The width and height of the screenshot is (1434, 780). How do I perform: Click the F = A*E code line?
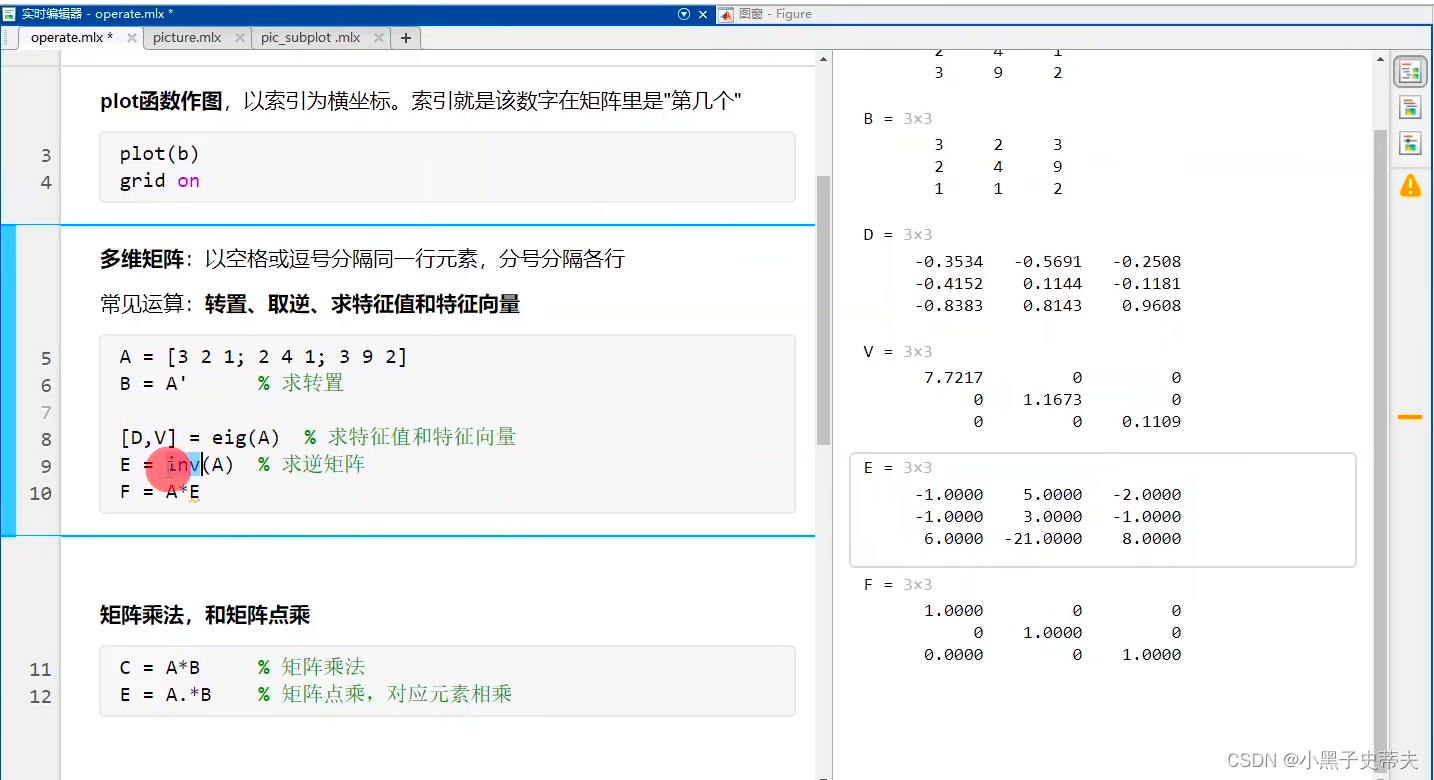tap(160, 492)
